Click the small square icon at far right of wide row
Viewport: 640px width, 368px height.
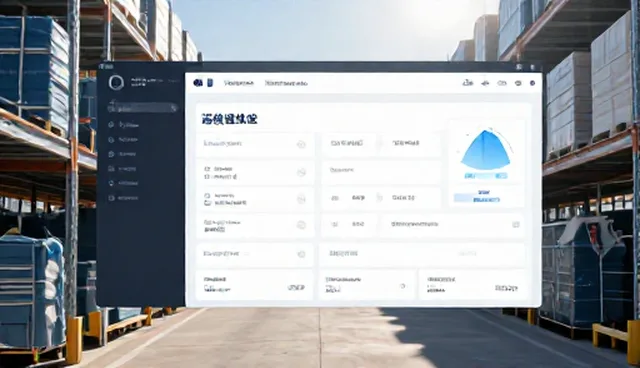click(516, 224)
